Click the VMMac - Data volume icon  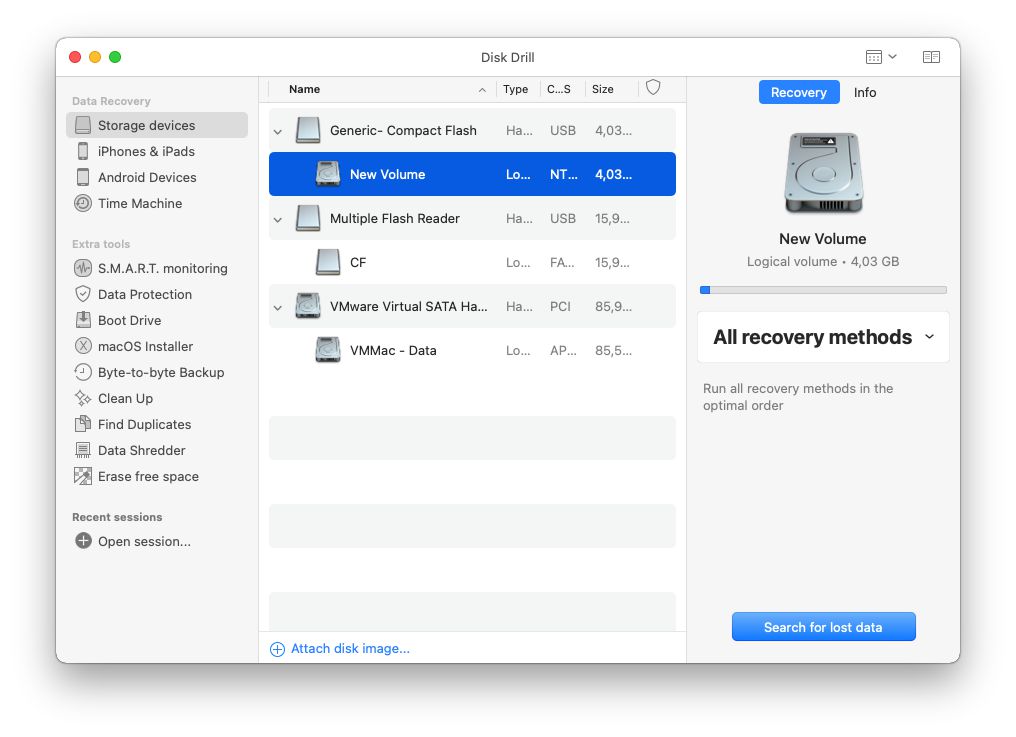point(328,350)
